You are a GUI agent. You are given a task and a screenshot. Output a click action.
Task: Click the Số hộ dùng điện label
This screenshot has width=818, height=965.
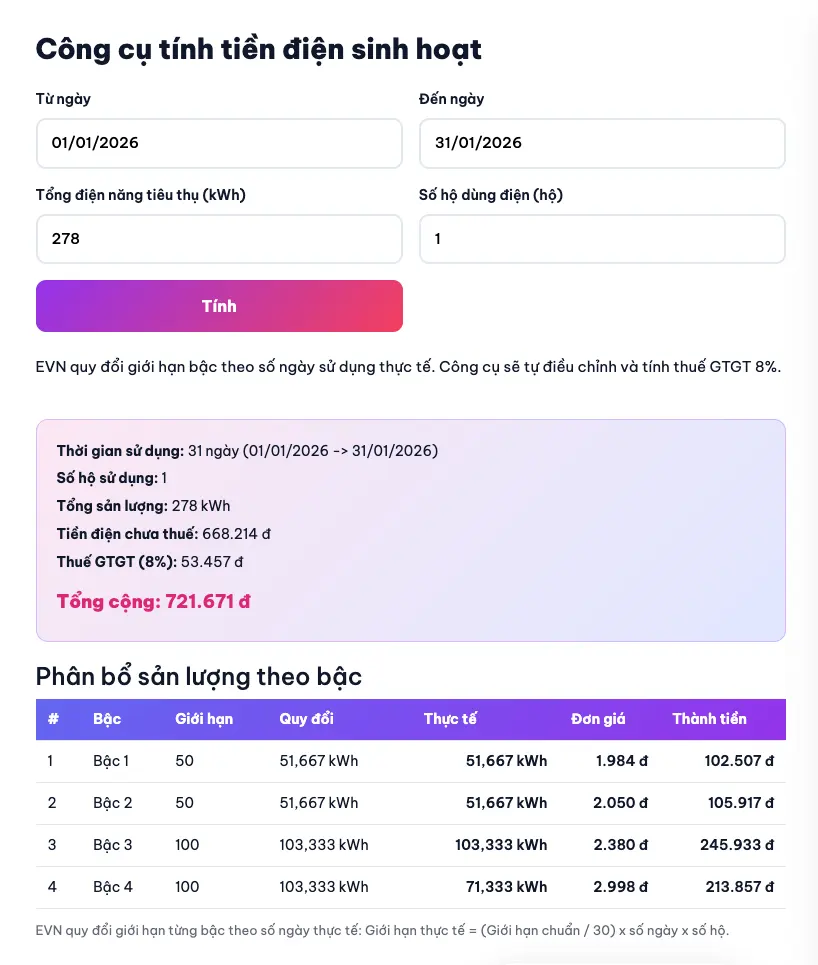pyautogui.click(x=491, y=195)
